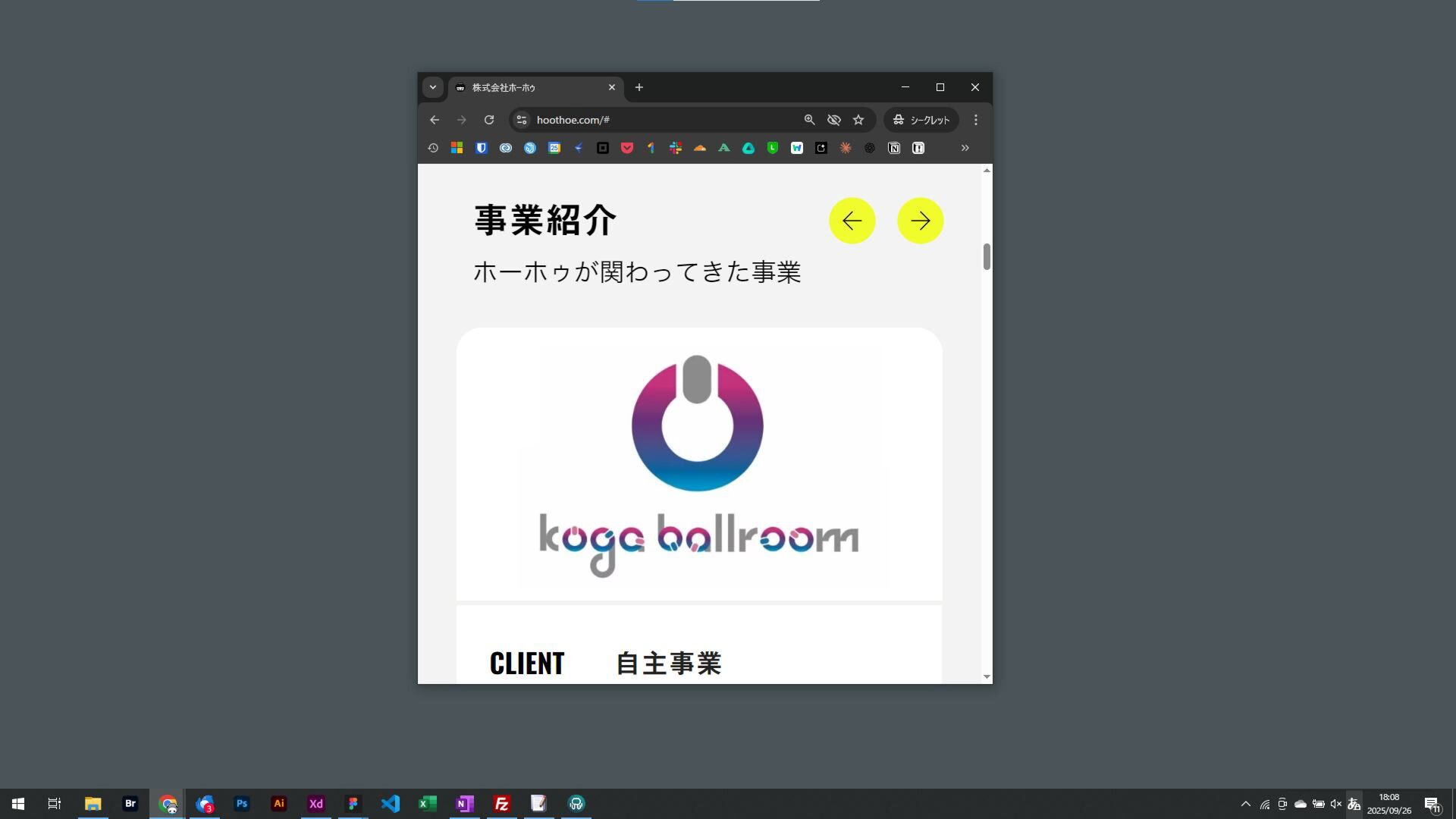Click the page vertical scrollbar thumb
This screenshot has width=1456, height=819.
pyautogui.click(x=987, y=256)
